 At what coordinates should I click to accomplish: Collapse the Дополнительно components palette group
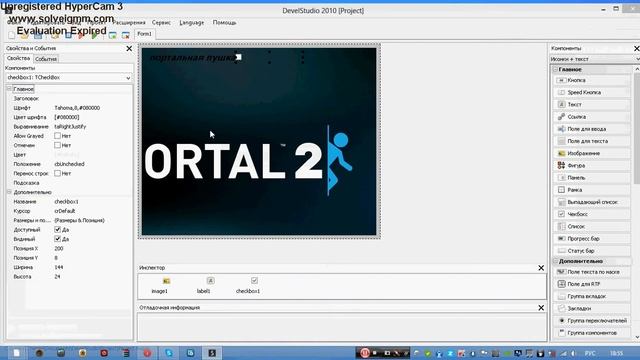556,261
